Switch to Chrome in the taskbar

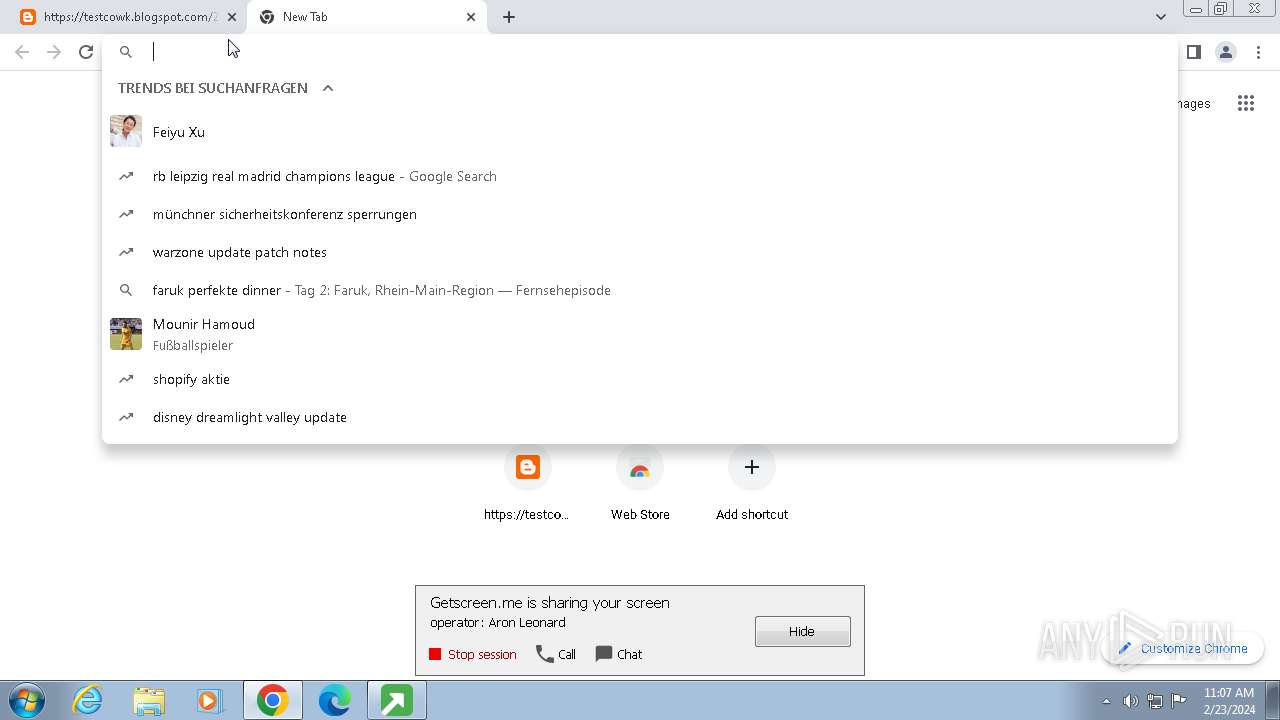(x=272, y=701)
